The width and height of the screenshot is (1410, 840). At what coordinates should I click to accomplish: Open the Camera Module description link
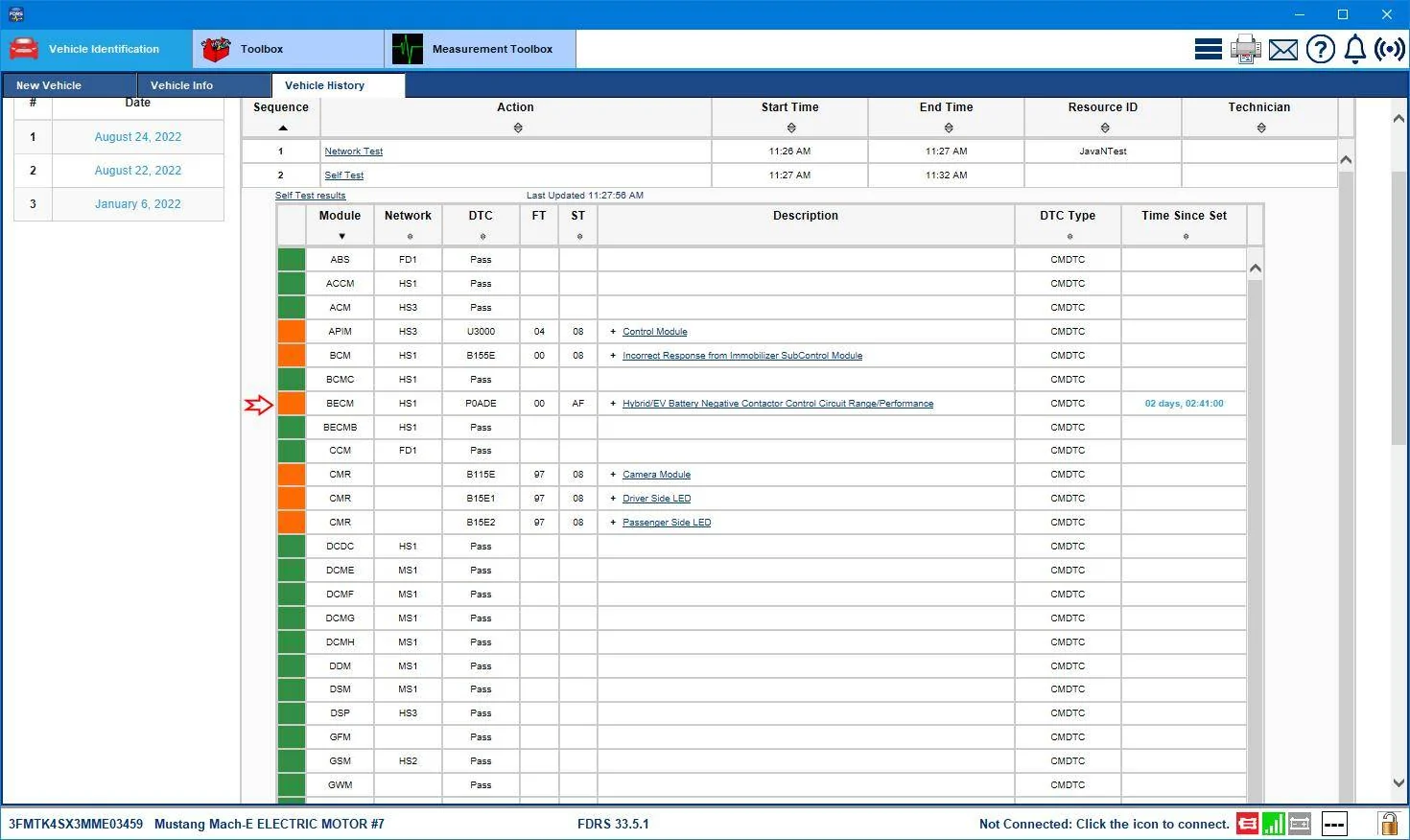pos(657,475)
